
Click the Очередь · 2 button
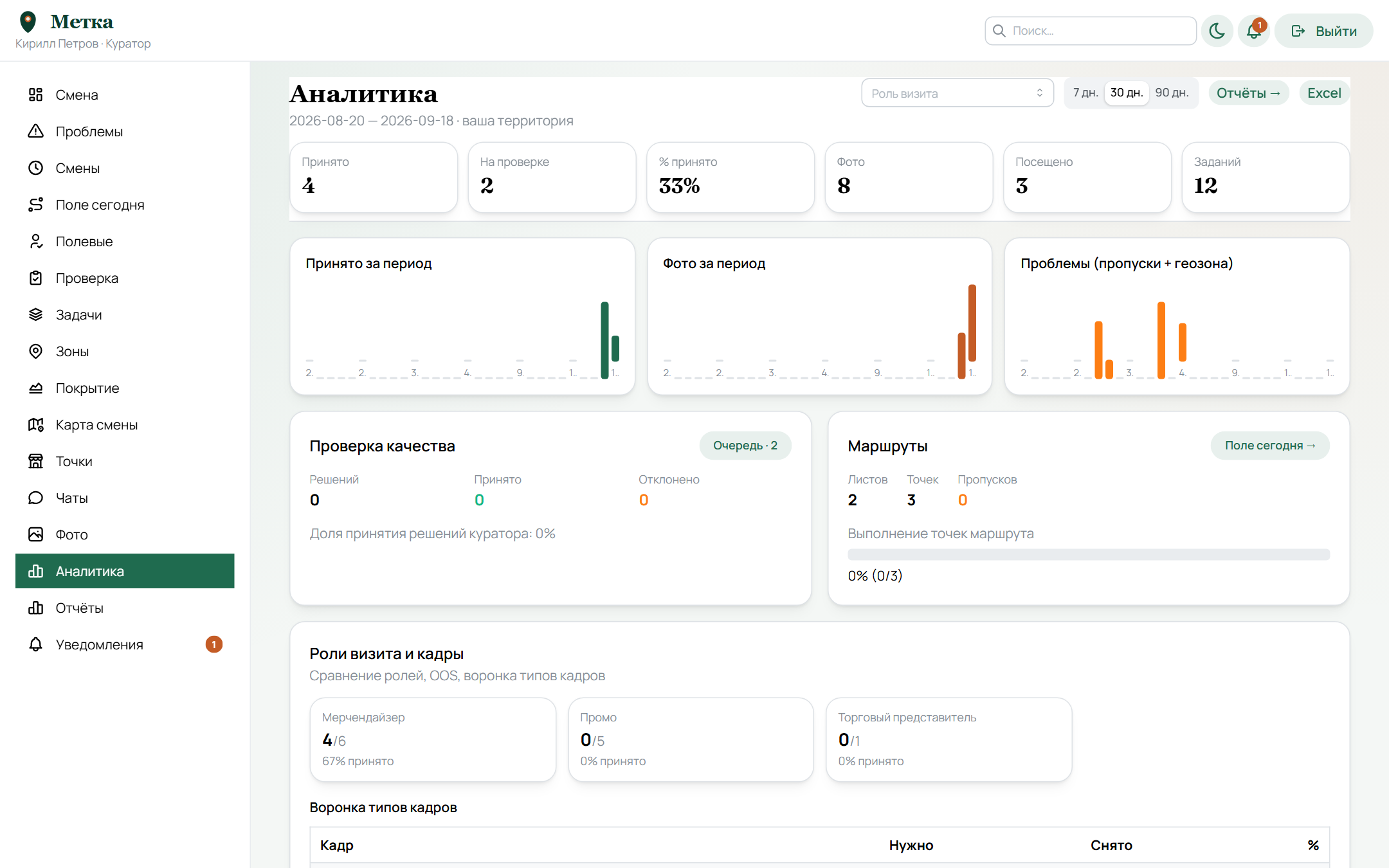pos(745,446)
